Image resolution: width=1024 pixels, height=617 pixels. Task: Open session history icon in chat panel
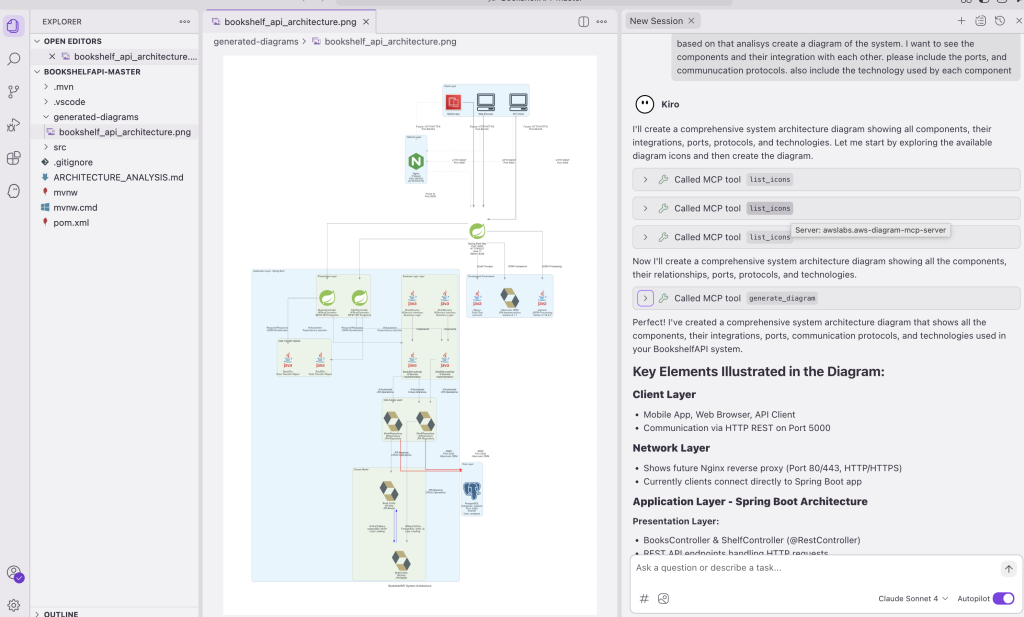[1000, 20]
